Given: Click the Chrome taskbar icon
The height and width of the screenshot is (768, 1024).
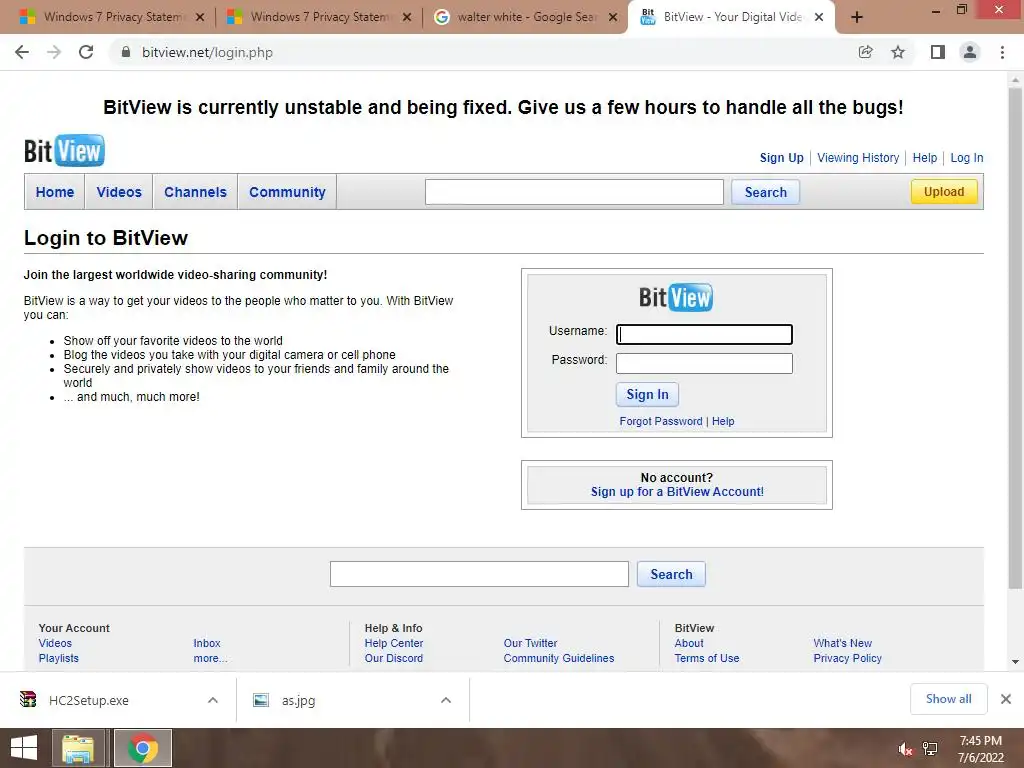Looking at the screenshot, I should coord(143,748).
